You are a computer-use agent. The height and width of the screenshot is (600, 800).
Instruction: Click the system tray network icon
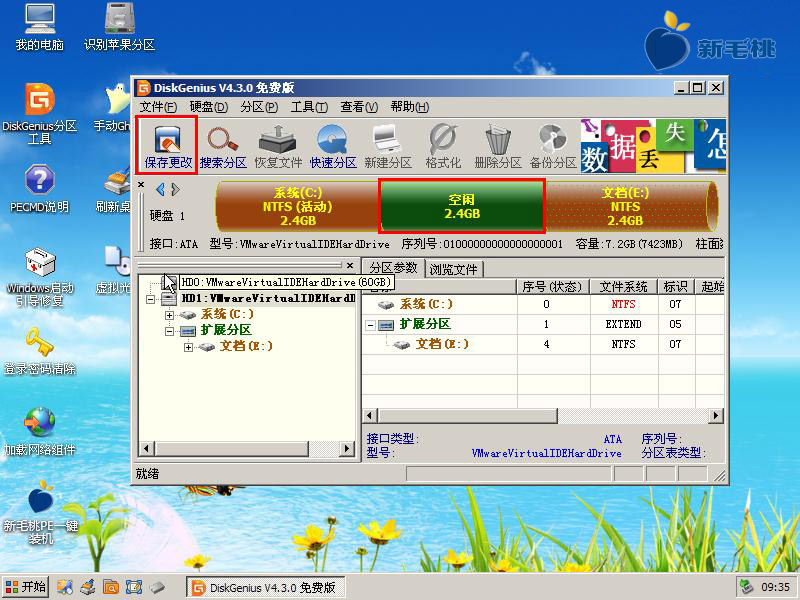[x=747, y=587]
